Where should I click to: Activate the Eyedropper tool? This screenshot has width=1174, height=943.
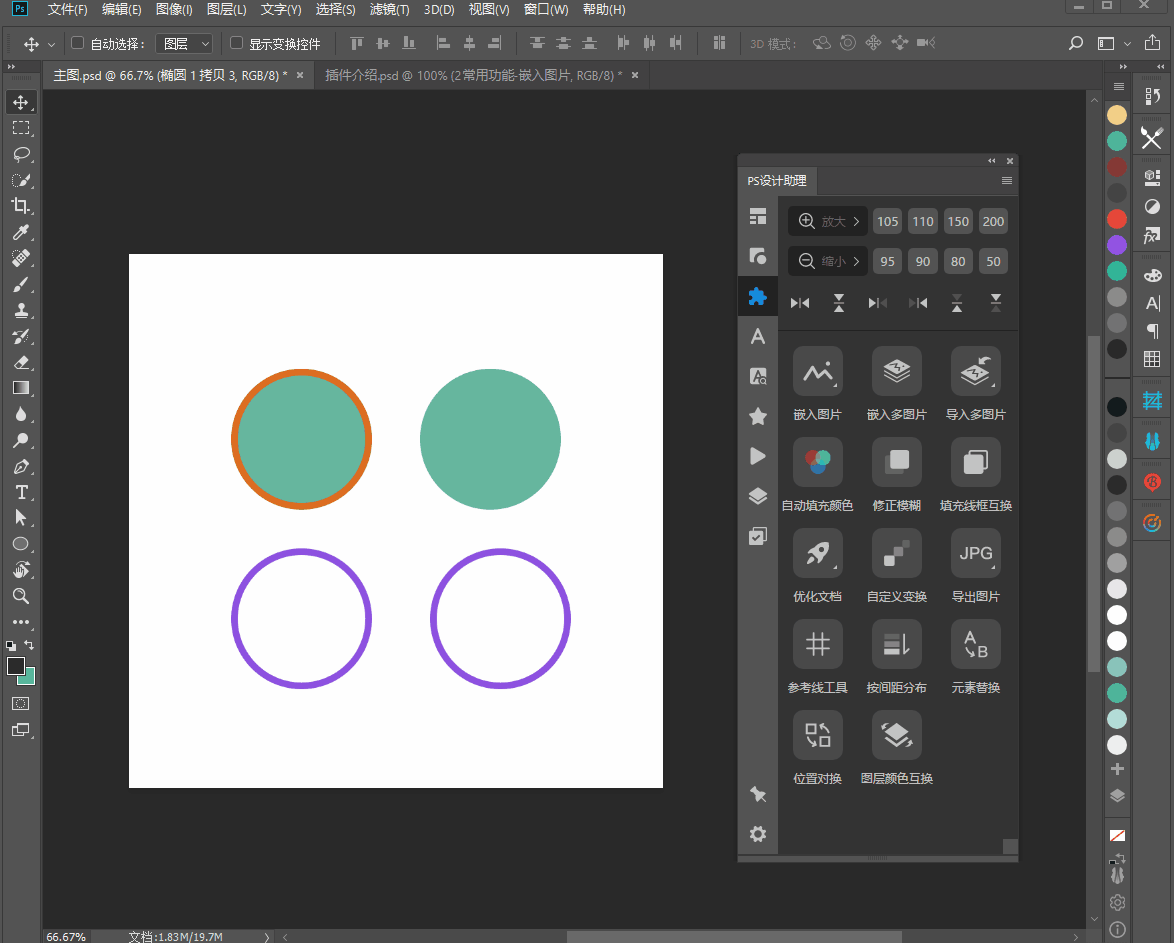tap(21, 232)
